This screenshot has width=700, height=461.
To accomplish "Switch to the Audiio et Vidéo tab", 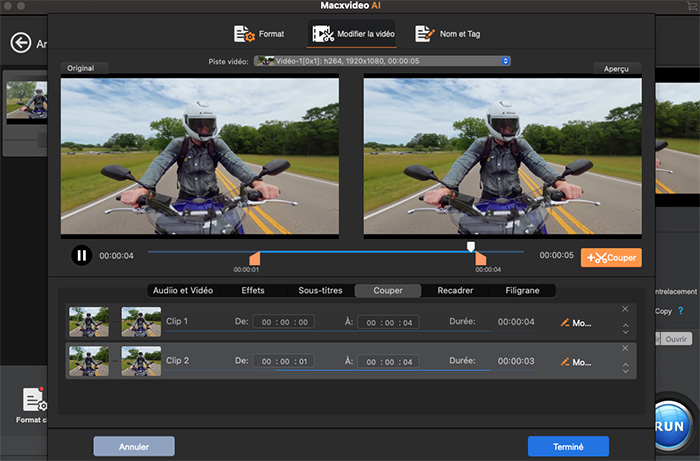I will point(183,291).
